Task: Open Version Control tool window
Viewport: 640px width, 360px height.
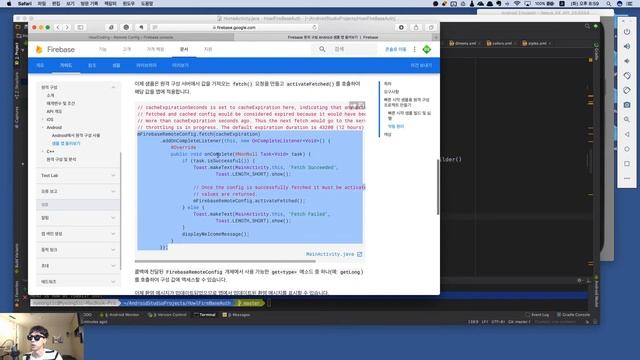Action: [167, 315]
